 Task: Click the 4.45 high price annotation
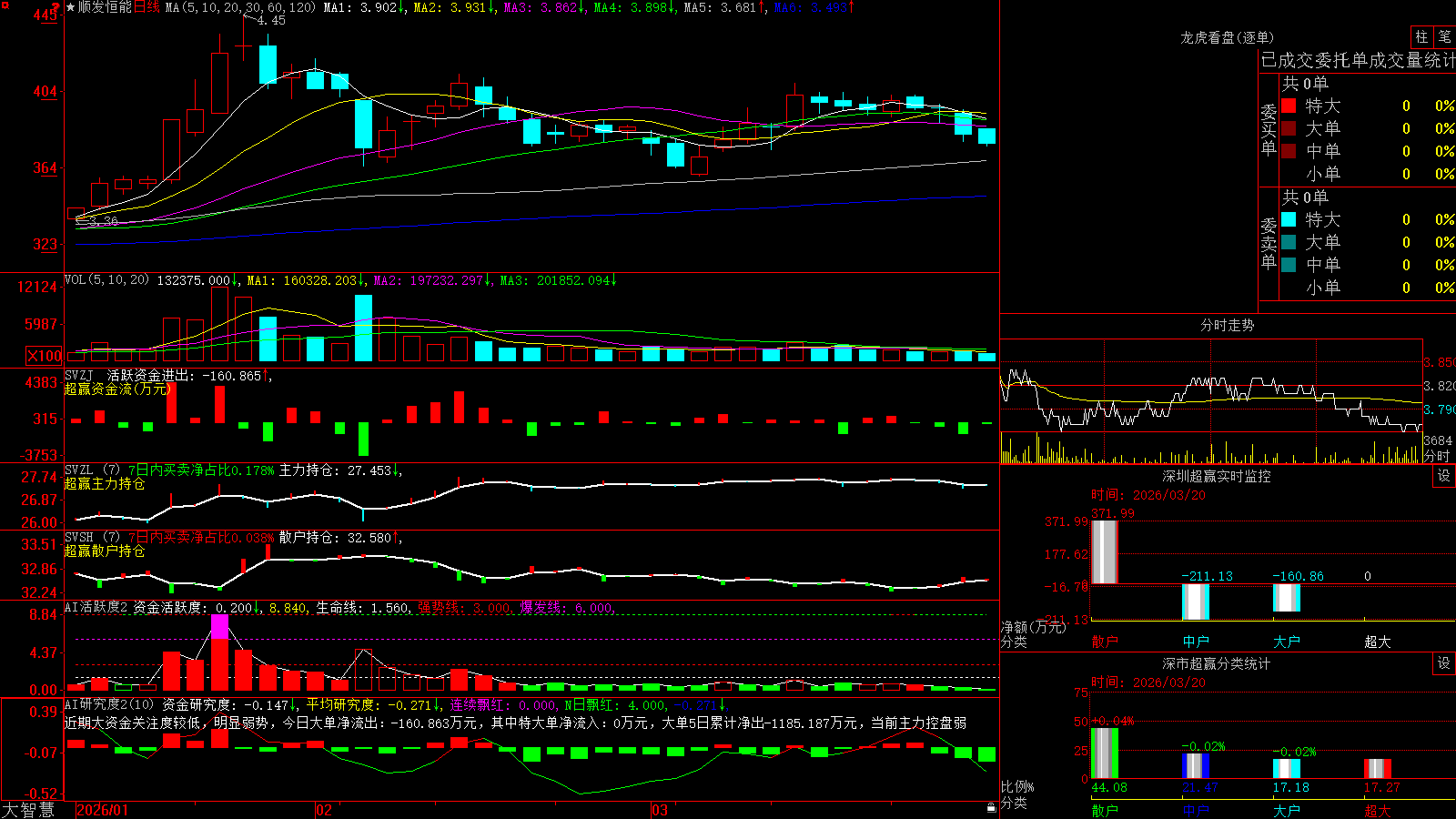(x=271, y=20)
